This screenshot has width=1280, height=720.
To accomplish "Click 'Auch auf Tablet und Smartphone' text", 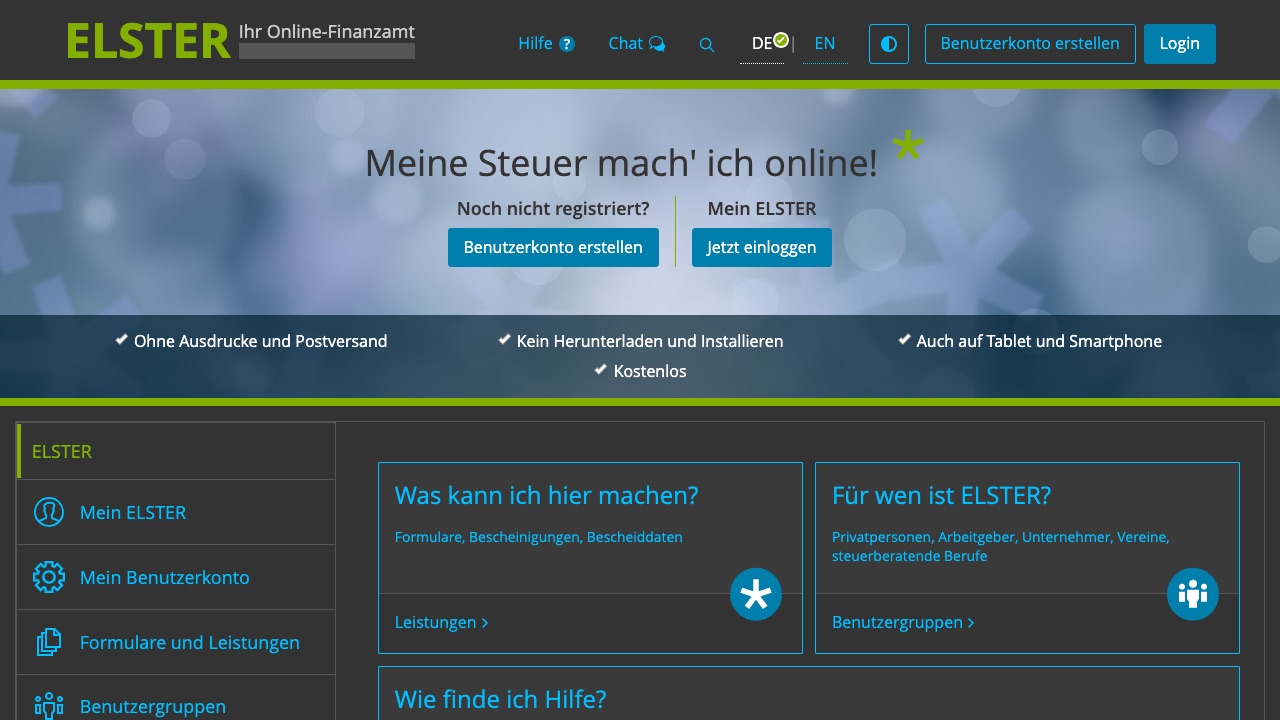I will coord(1039,341).
